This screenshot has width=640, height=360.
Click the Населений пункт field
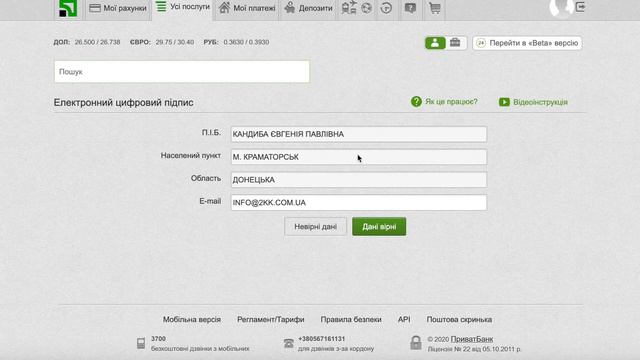[x=359, y=157]
